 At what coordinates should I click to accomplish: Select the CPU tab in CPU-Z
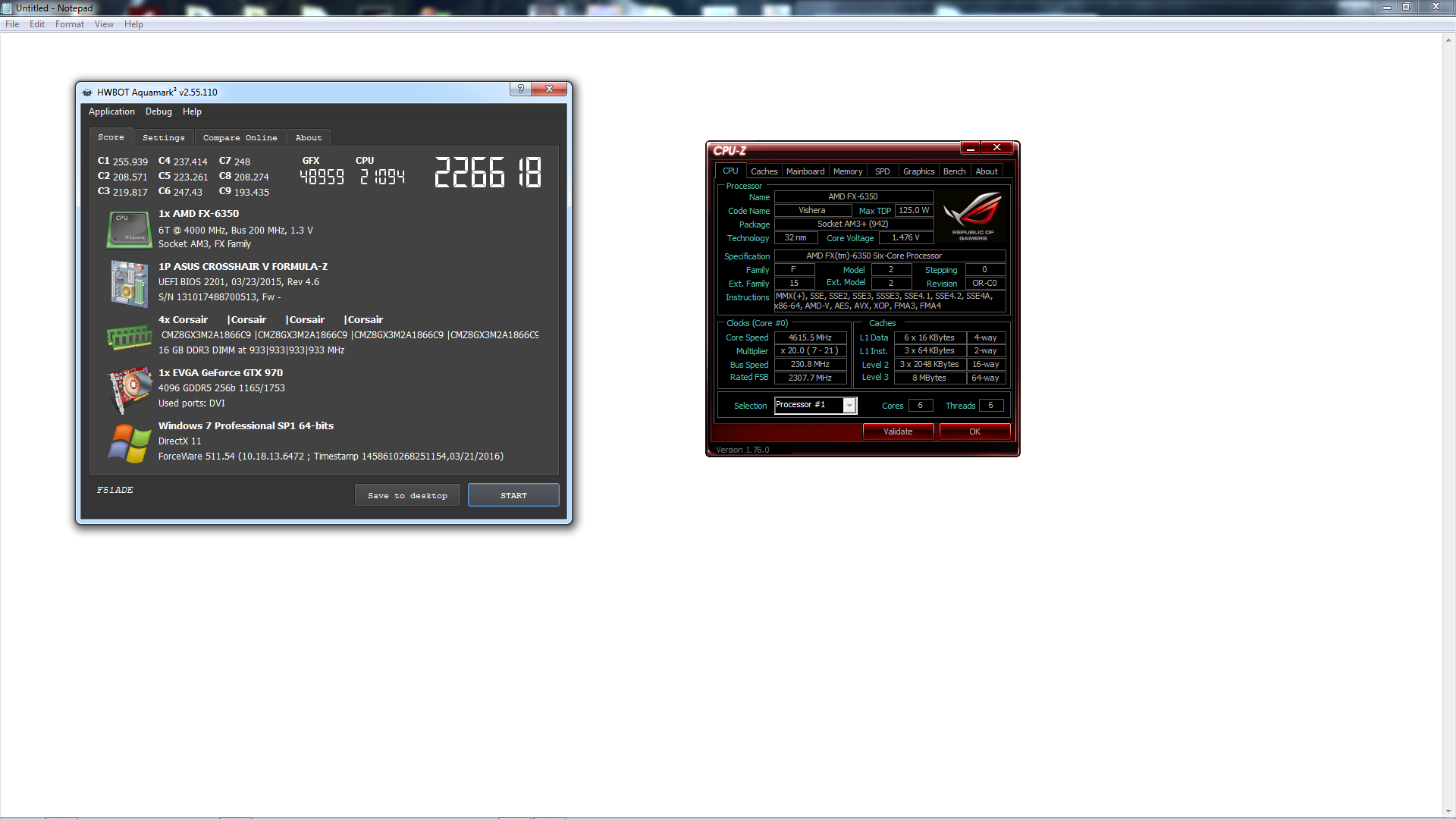click(x=730, y=171)
